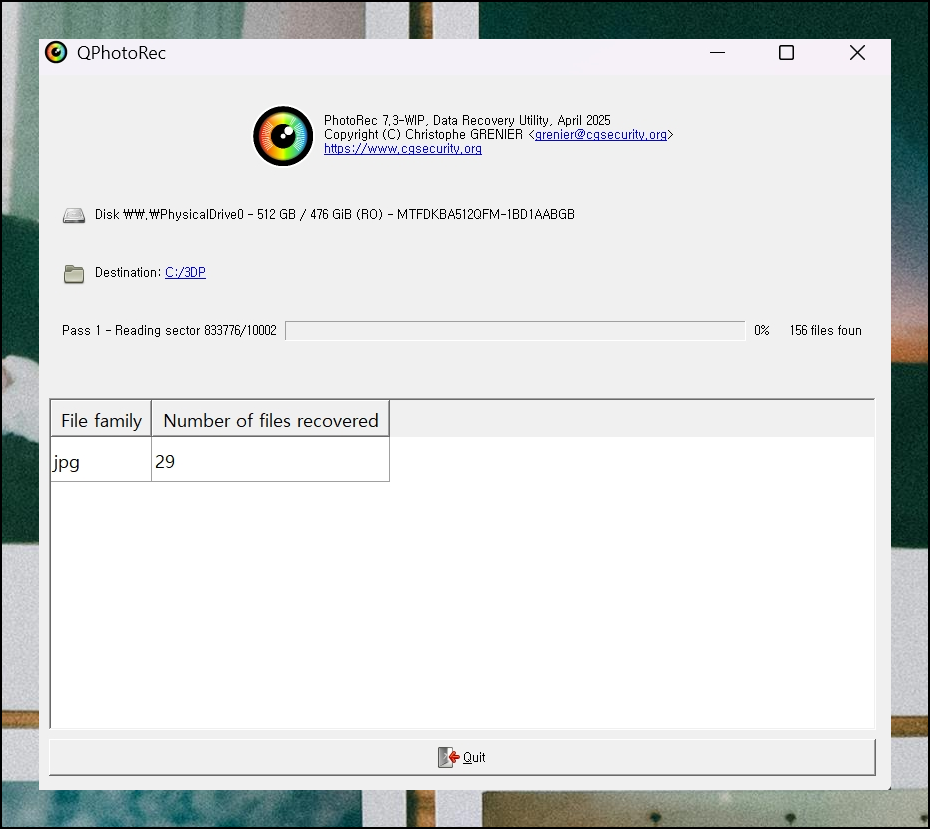This screenshot has width=930, height=829.
Task: Click the hard disk drive icon
Action: coord(74,215)
